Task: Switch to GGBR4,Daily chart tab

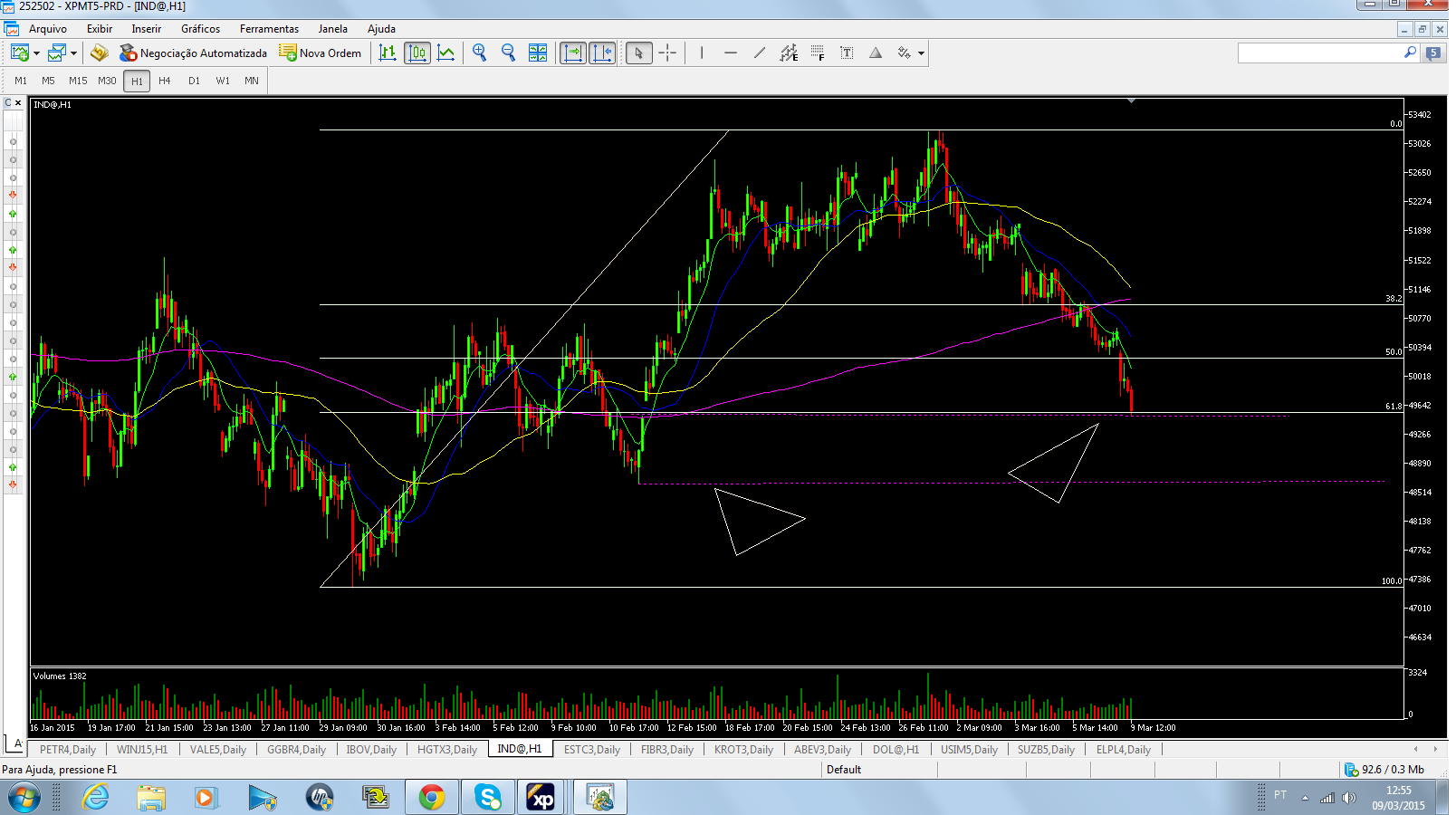Action: coord(297,750)
